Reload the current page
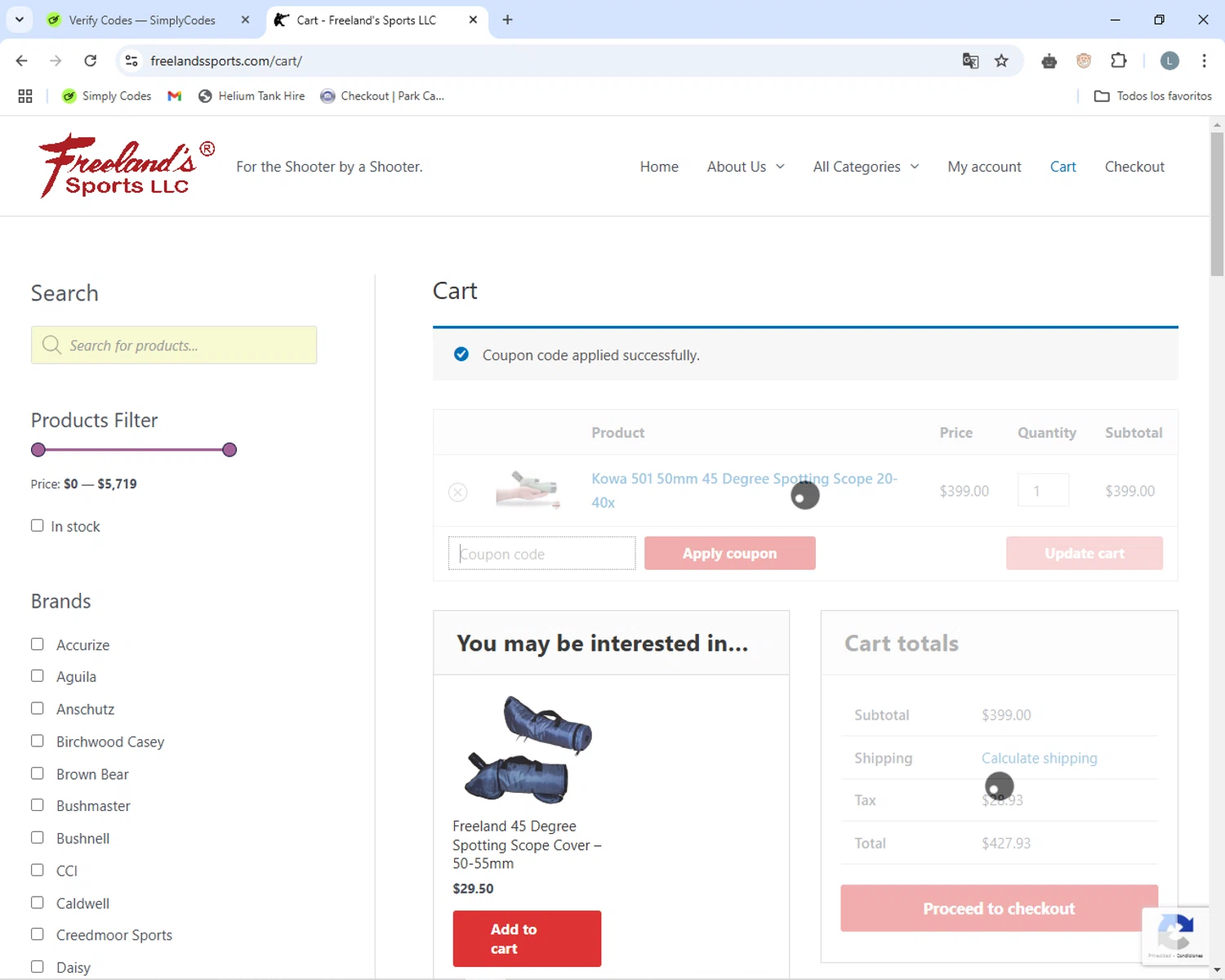 91,60
